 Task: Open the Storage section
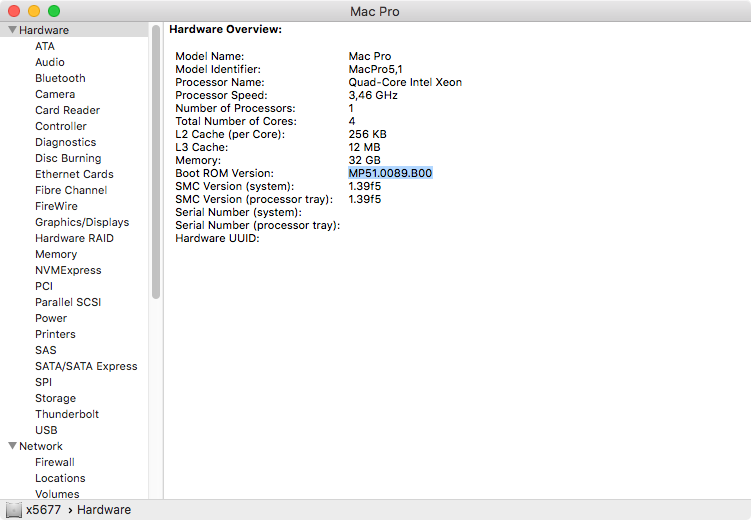click(x=56, y=398)
